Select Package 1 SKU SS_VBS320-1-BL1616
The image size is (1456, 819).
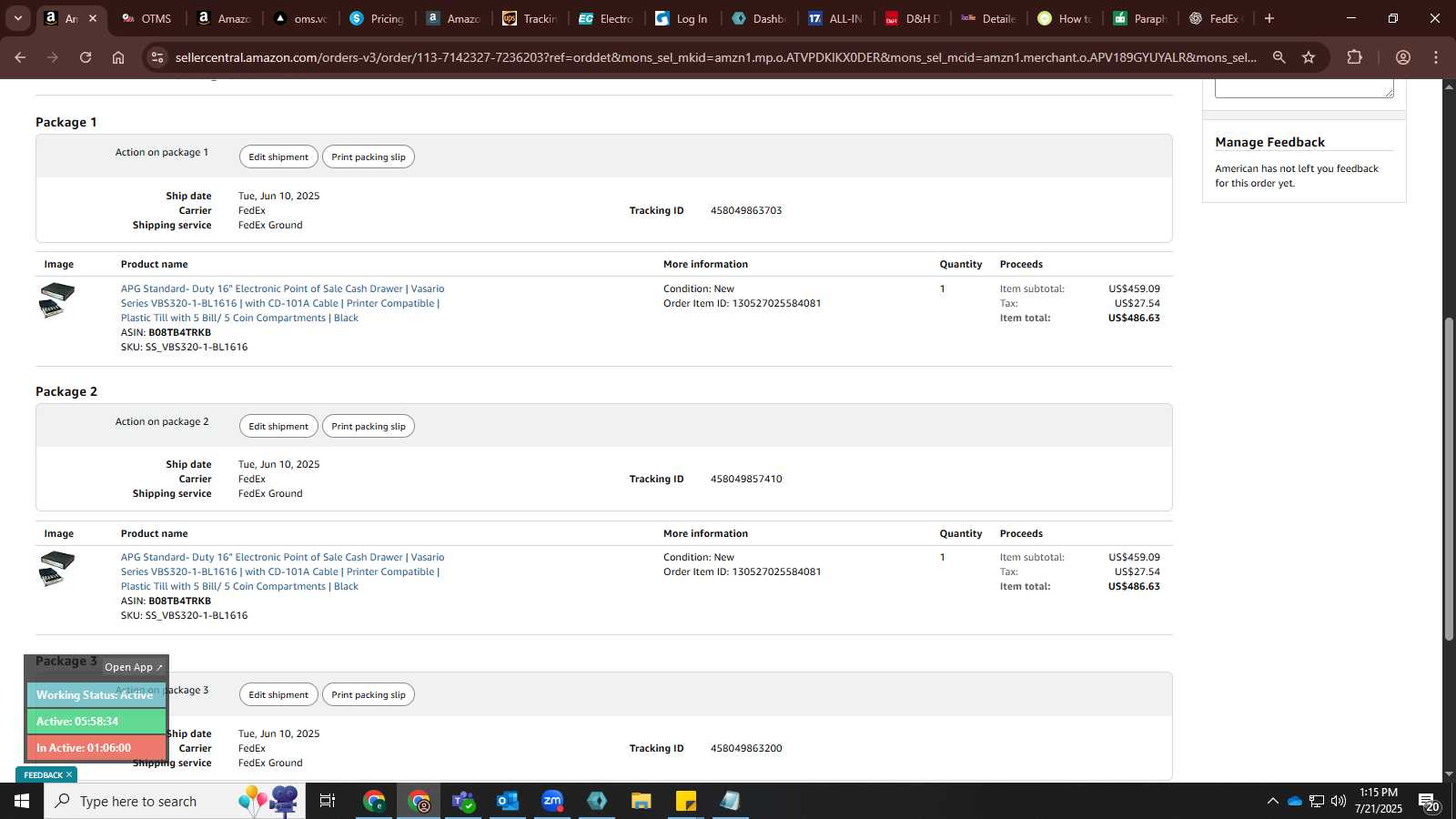(197, 347)
